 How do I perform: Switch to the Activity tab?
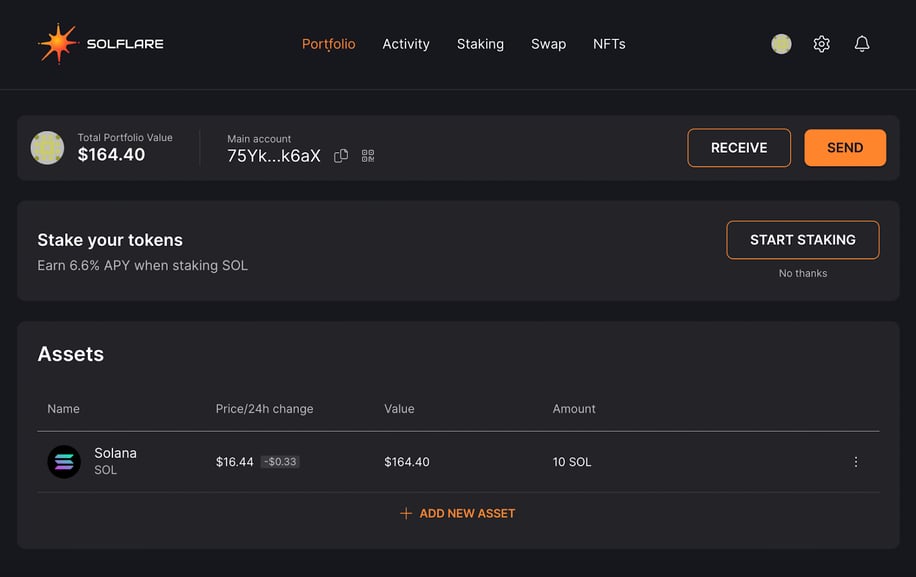click(406, 44)
